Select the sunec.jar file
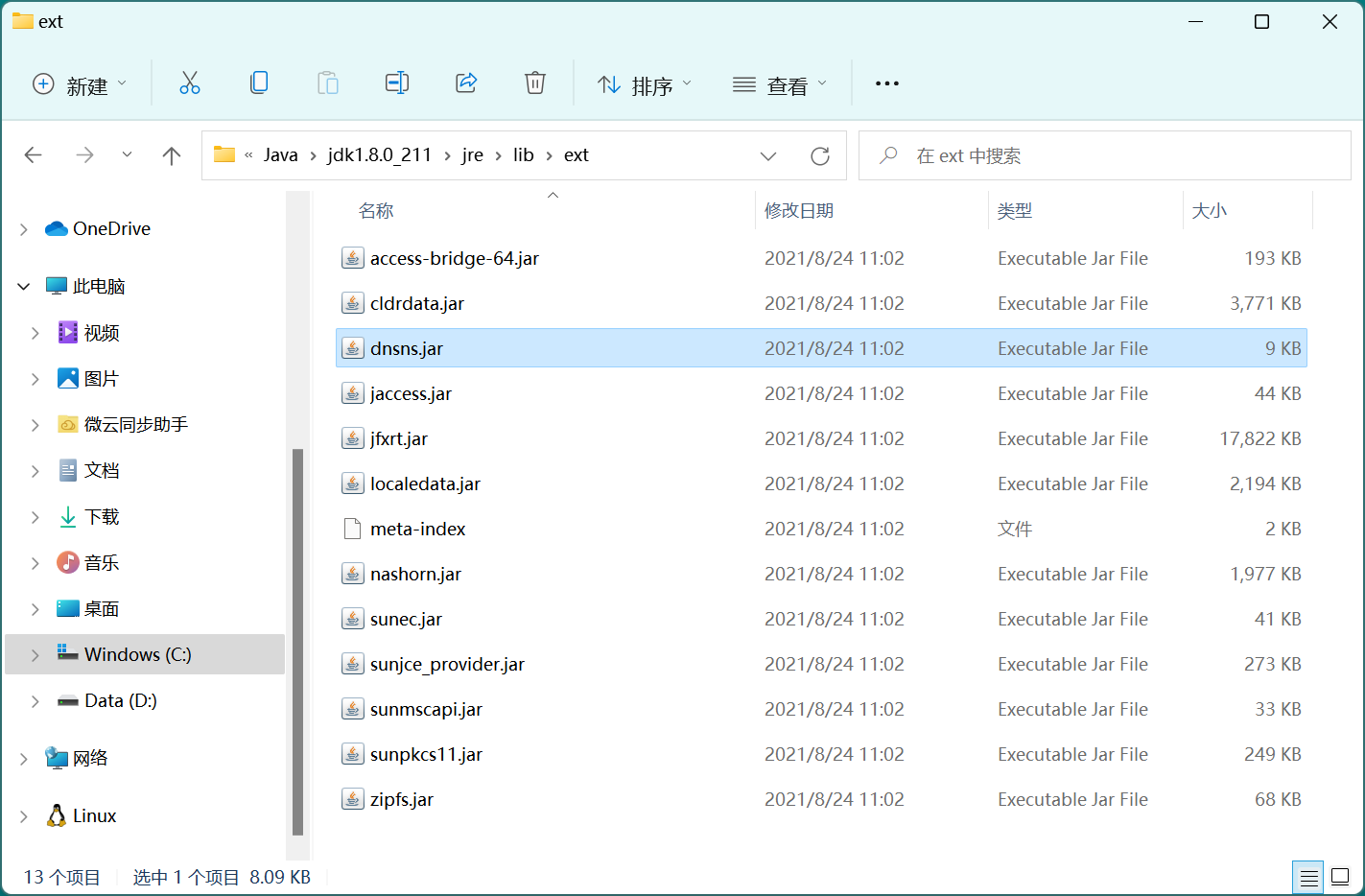The width and height of the screenshot is (1365, 896). click(x=821, y=619)
